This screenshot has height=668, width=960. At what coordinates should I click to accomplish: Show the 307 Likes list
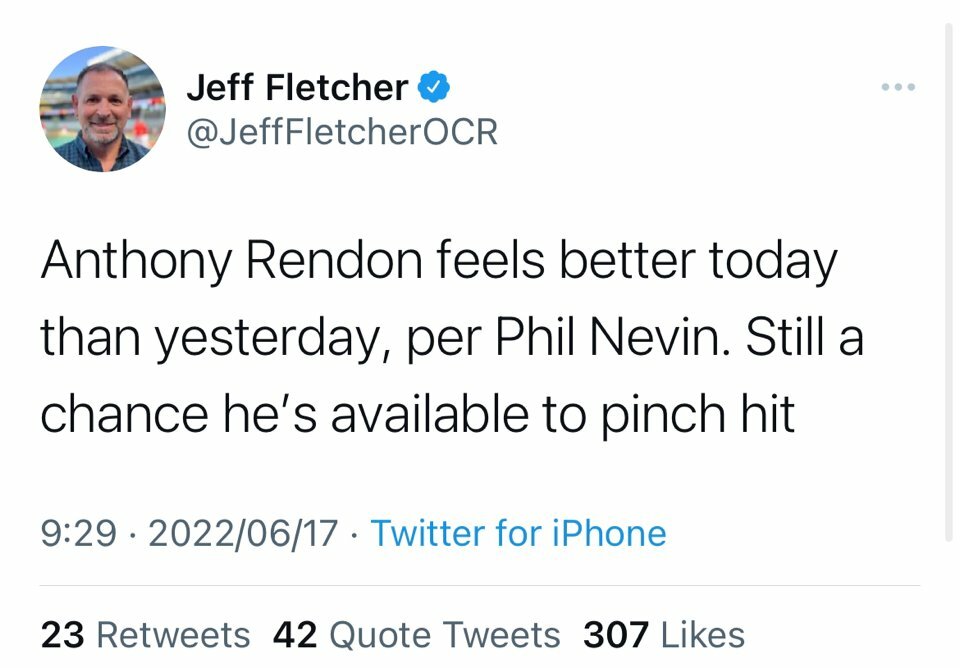pos(664,634)
